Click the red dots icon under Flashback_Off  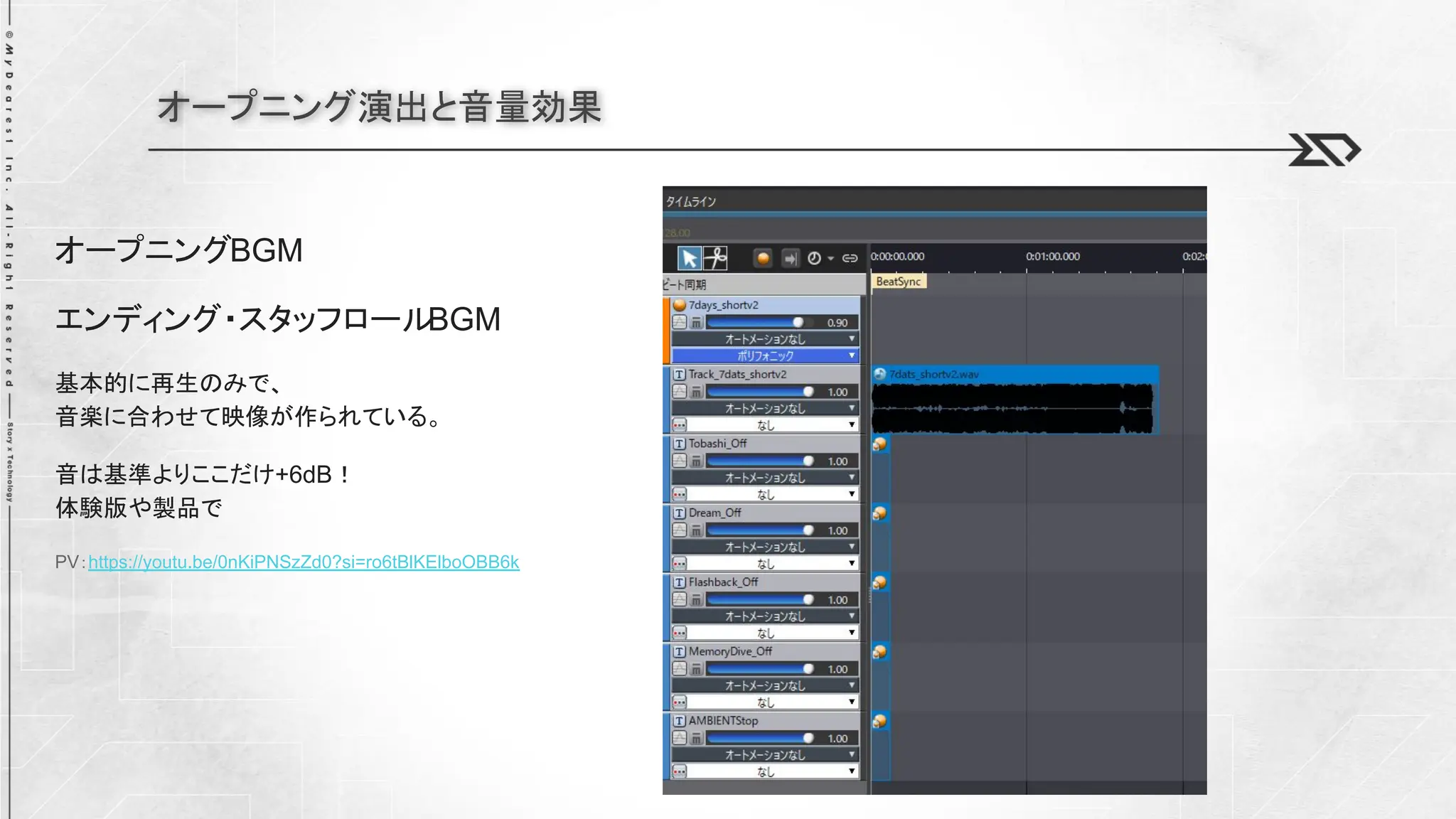click(680, 633)
